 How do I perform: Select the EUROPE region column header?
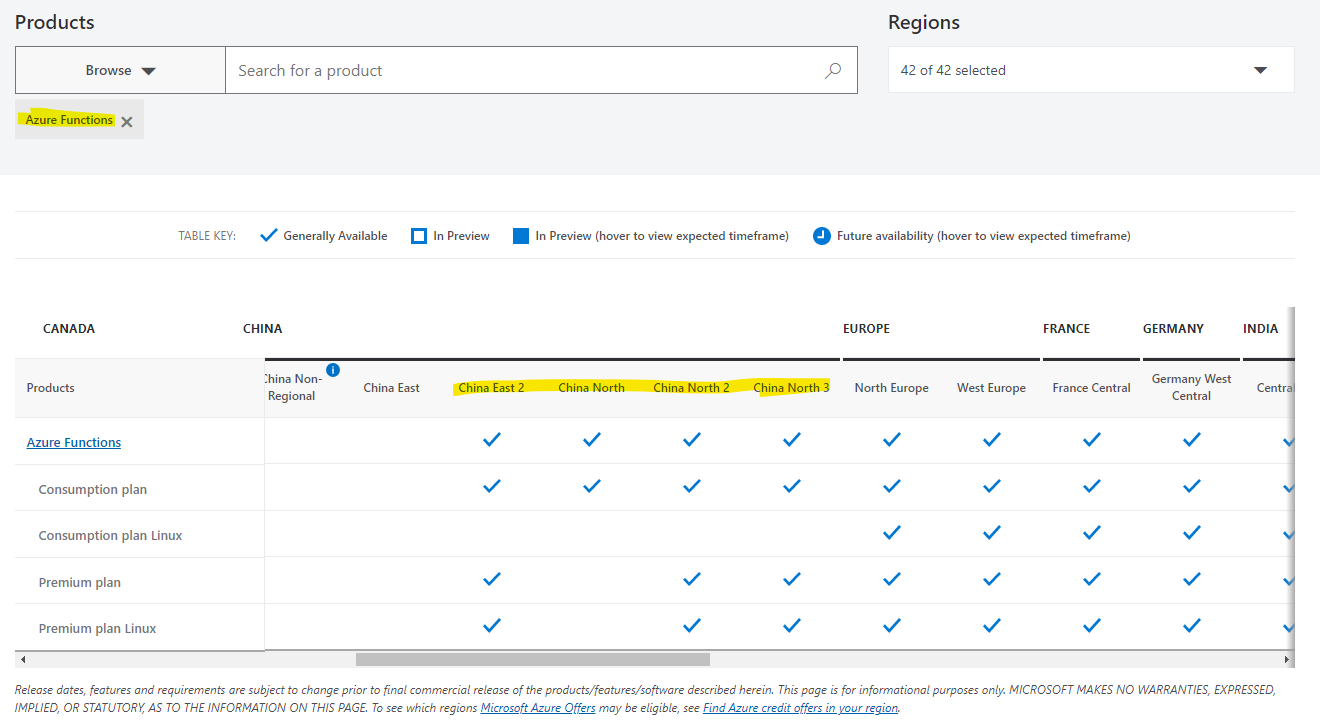coord(866,328)
